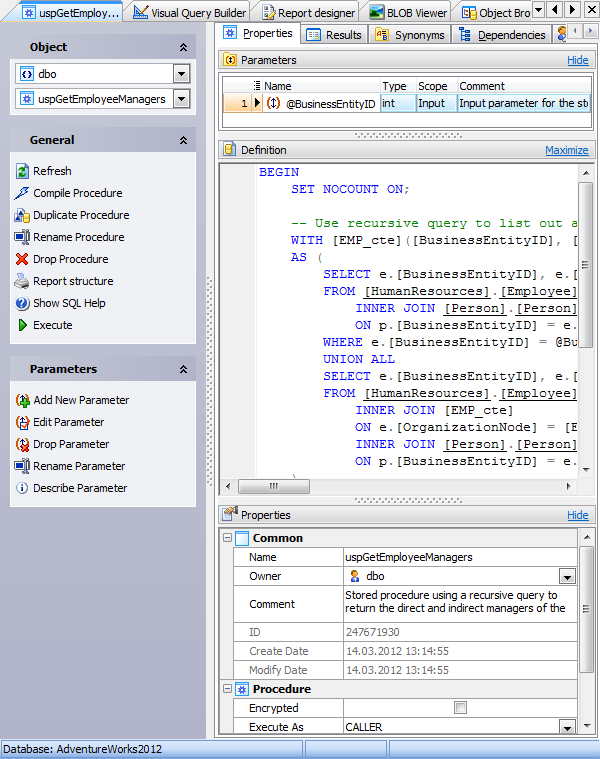Click the Add New Parameter icon
Screen dimensions: 600x759
tap(23, 400)
